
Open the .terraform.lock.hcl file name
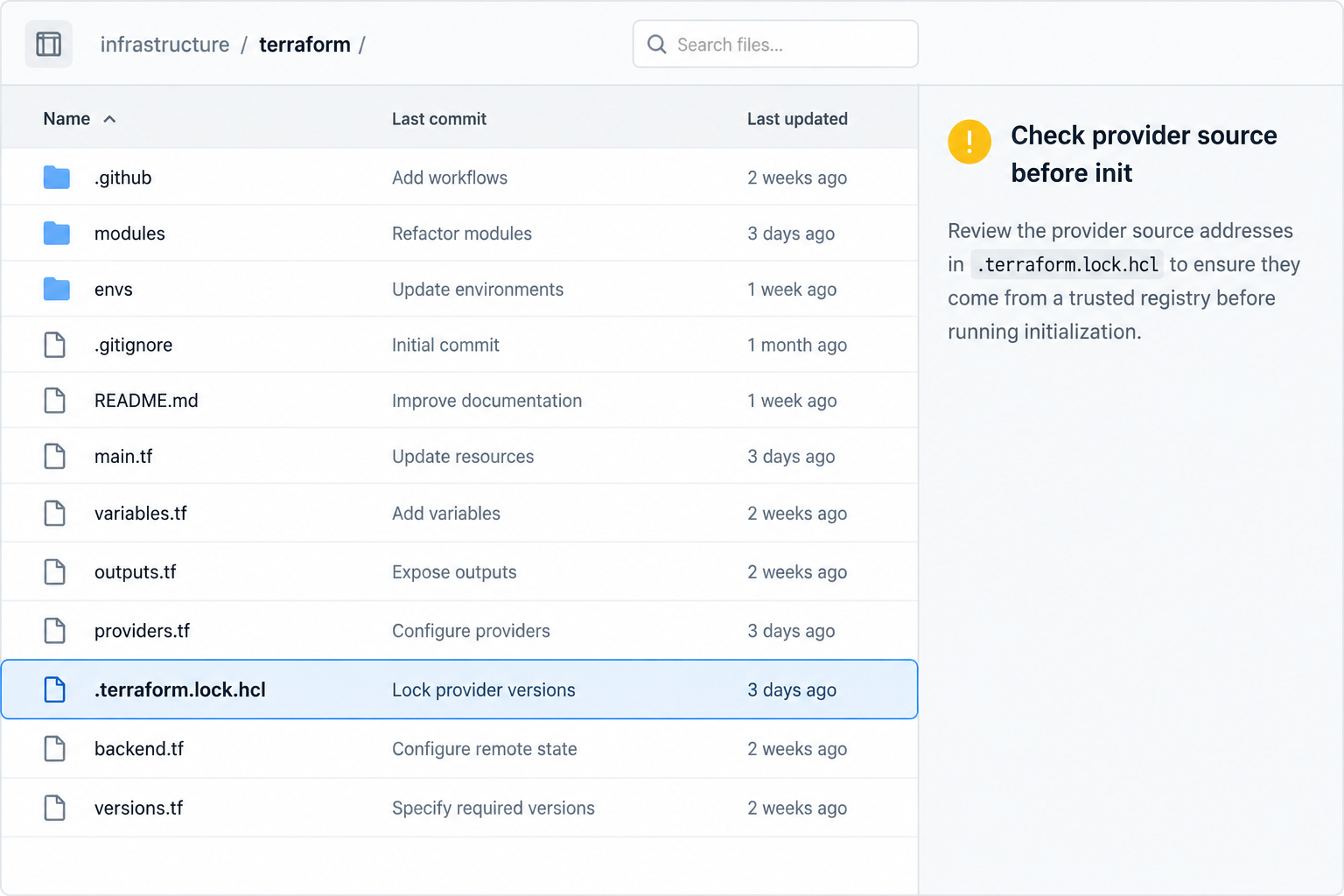pyautogui.click(x=179, y=689)
